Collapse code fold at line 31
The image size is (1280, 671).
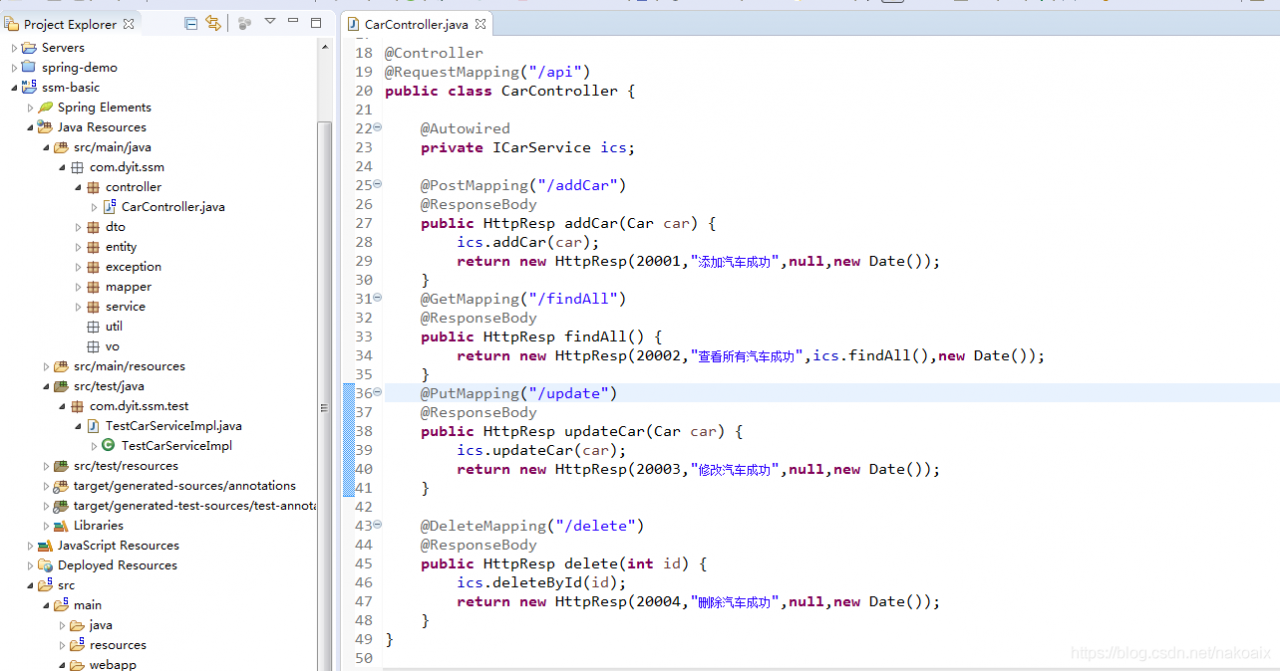[x=377, y=298]
